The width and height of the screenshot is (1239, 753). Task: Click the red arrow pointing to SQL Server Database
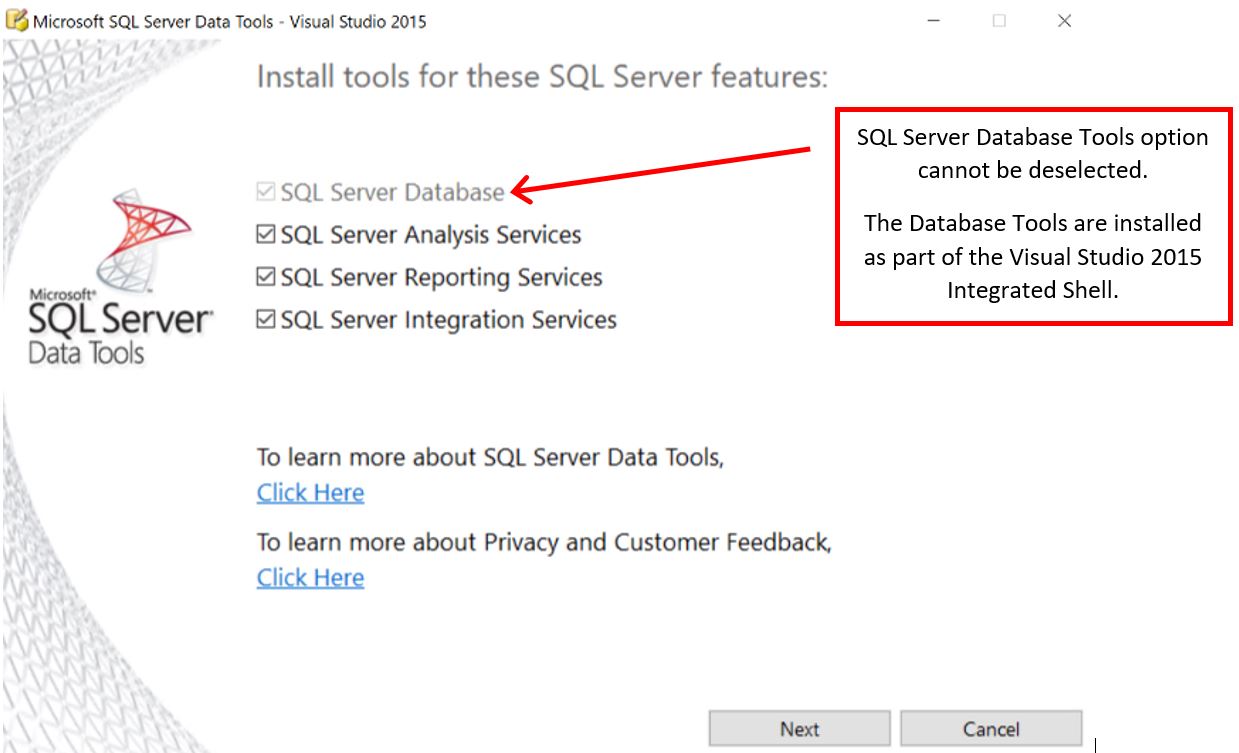[660, 170]
